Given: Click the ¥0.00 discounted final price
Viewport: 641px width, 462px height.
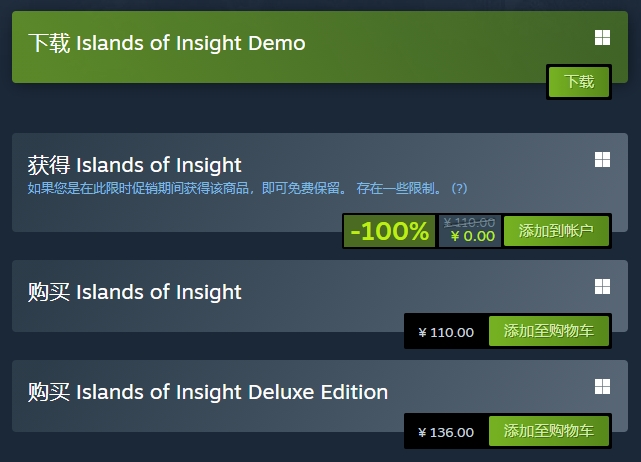Looking at the screenshot, I should [473, 236].
